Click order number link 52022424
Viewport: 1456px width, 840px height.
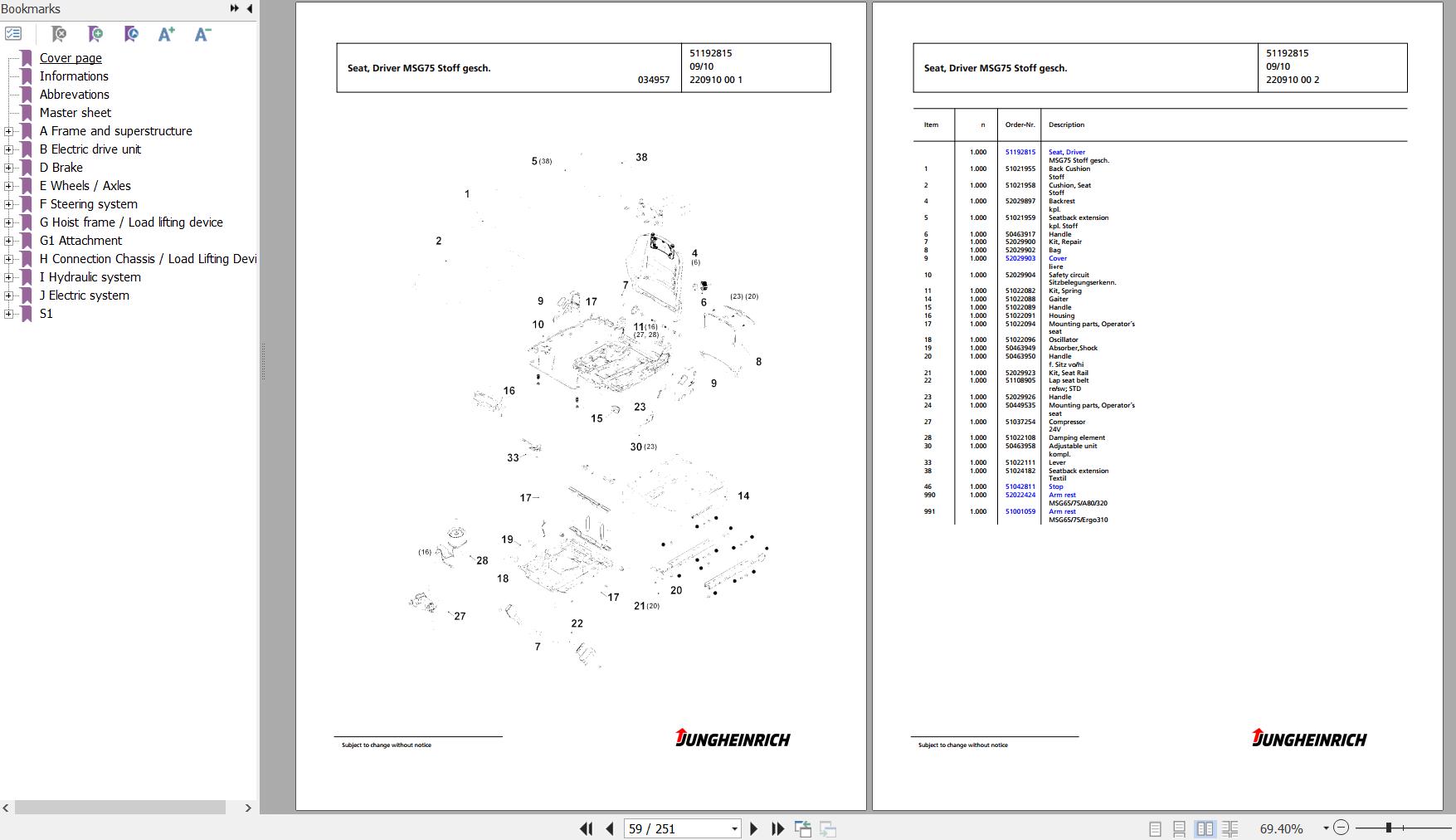(1020, 495)
